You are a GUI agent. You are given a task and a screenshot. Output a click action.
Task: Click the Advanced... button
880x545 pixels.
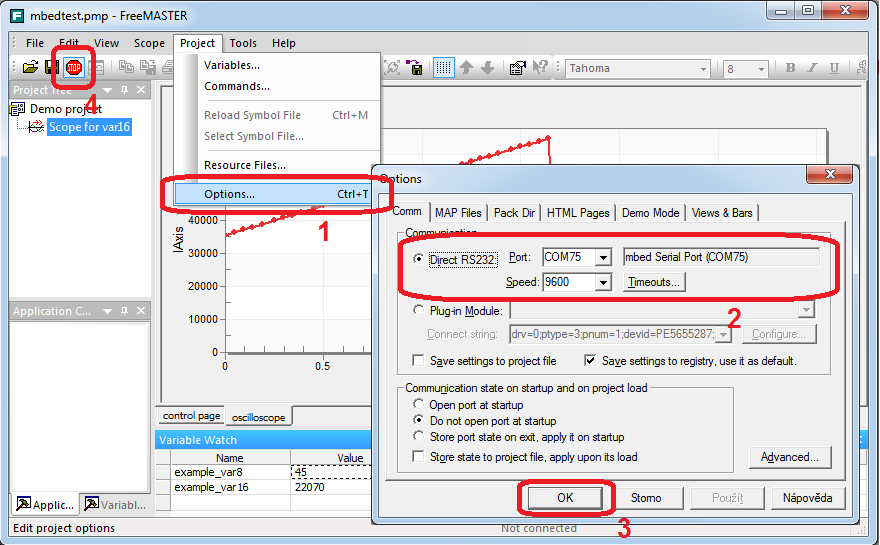coord(789,457)
